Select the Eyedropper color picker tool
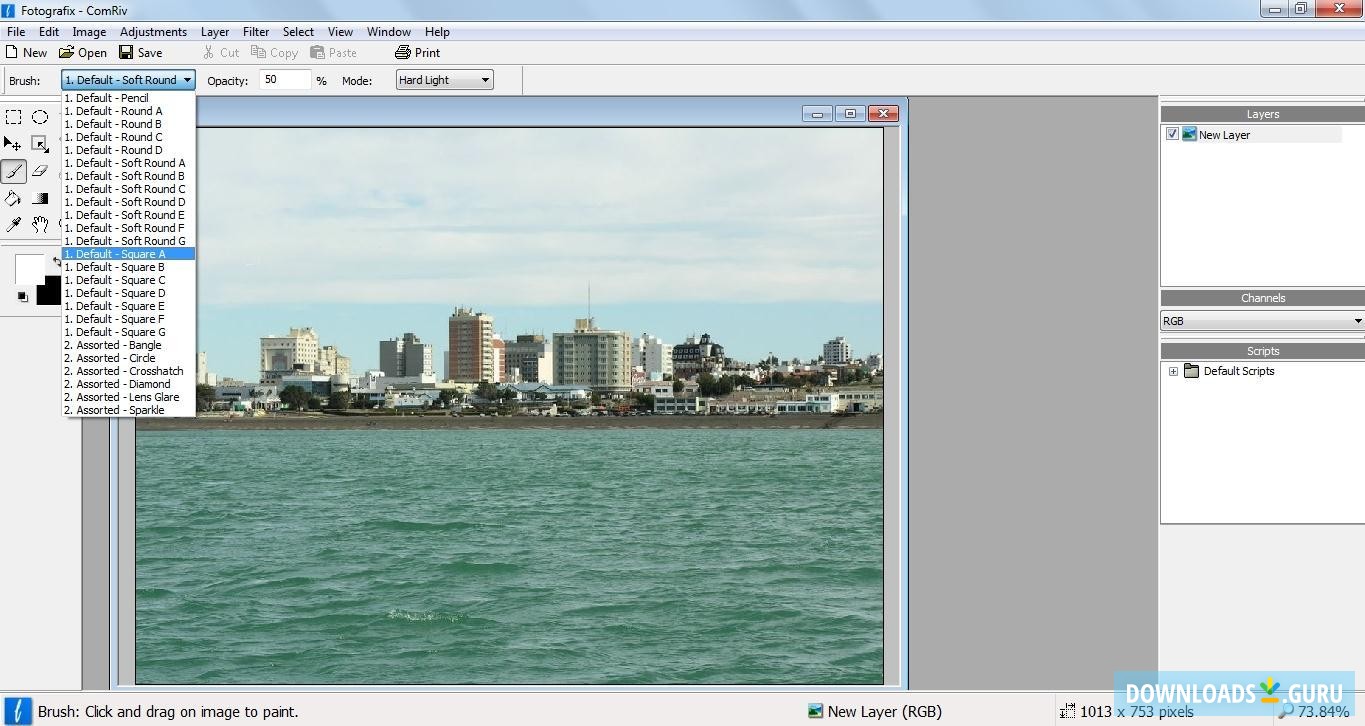Viewport: 1365px width, 726px height. [x=14, y=224]
